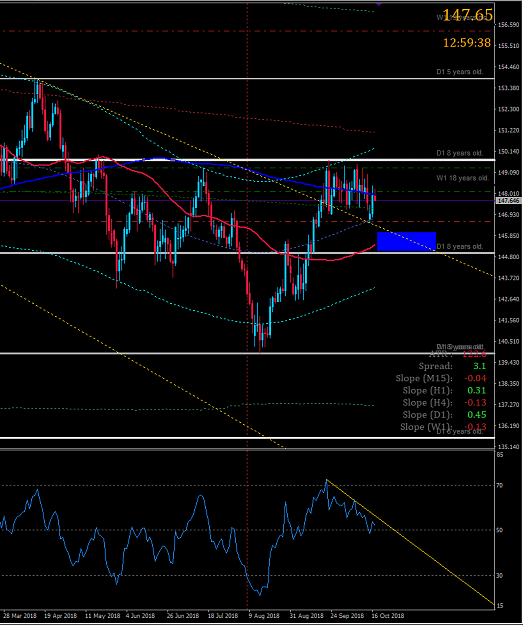Click the large 147.65 price readout
This screenshot has height=625, width=523.
[468, 15]
